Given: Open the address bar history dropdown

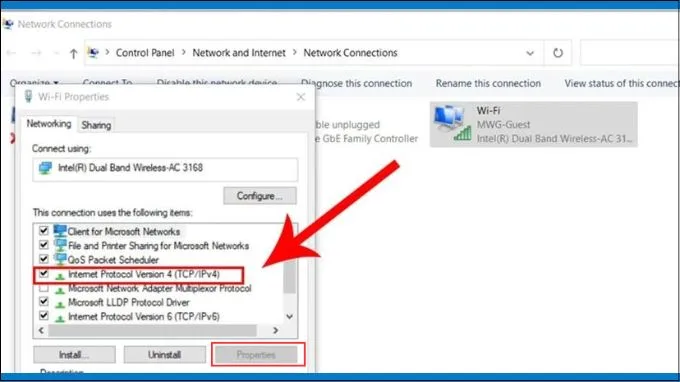Looking at the screenshot, I should (530, 53).
